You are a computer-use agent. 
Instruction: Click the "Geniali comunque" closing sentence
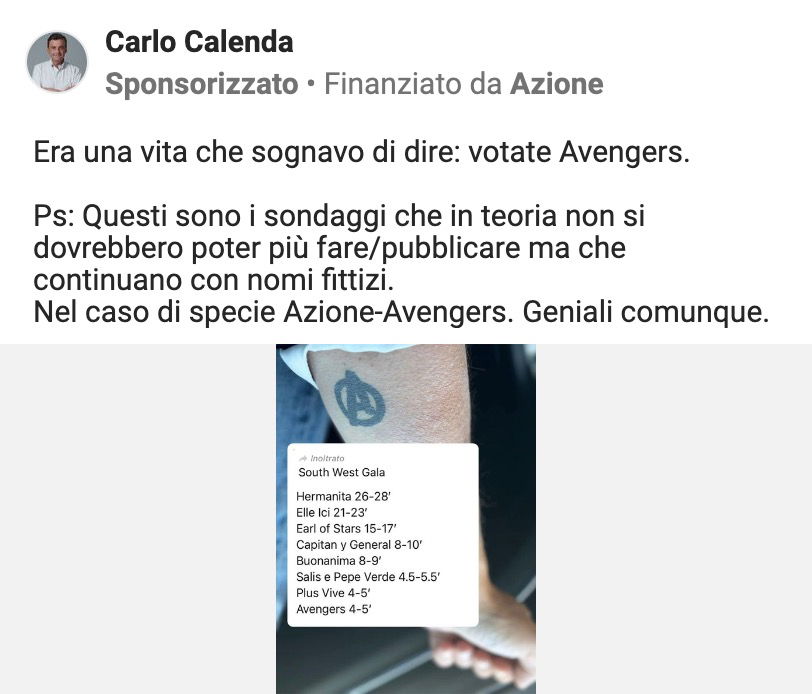pyautogui.click(x=645, y=312)
